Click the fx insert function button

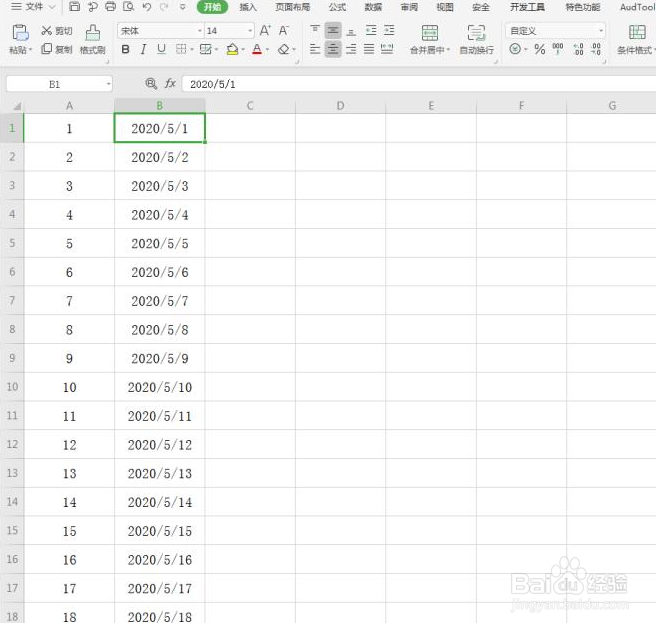pos(170,83)
